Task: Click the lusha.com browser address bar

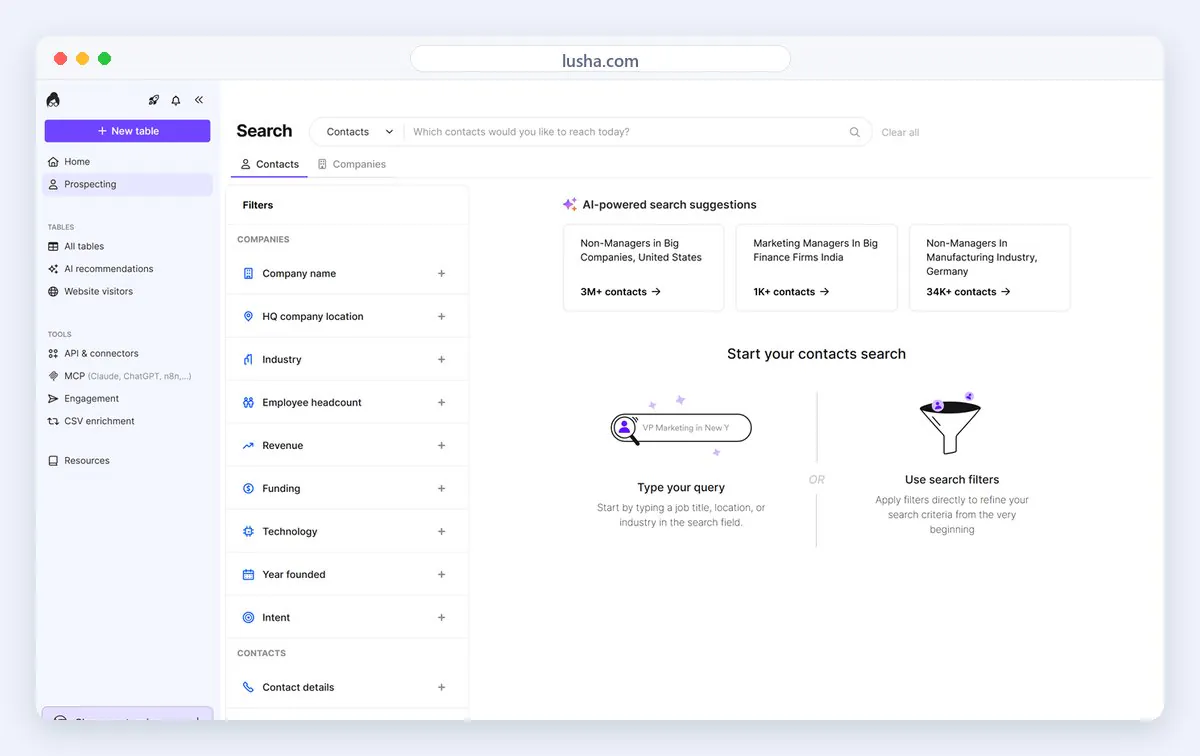Action: (x=600, y=60)
